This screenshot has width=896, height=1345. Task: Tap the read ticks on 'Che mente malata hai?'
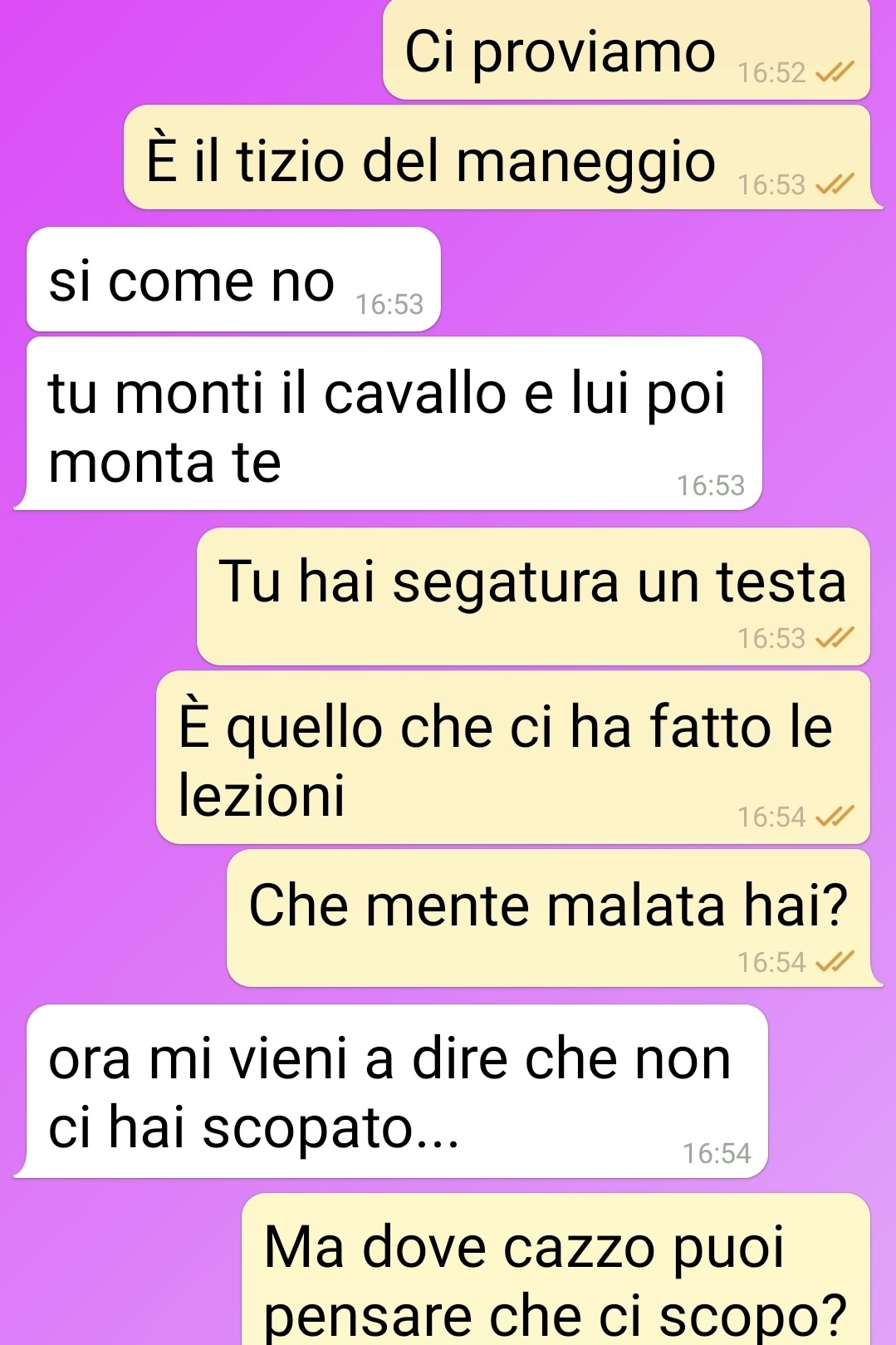[835, 962]
